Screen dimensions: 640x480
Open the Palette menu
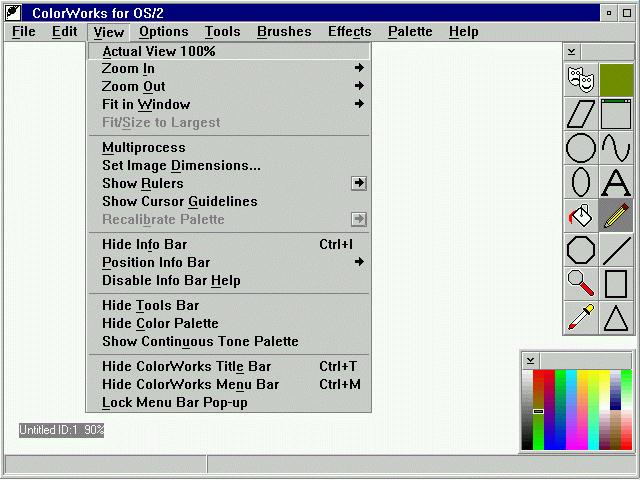pyautogui.click(x=410, y=31)
